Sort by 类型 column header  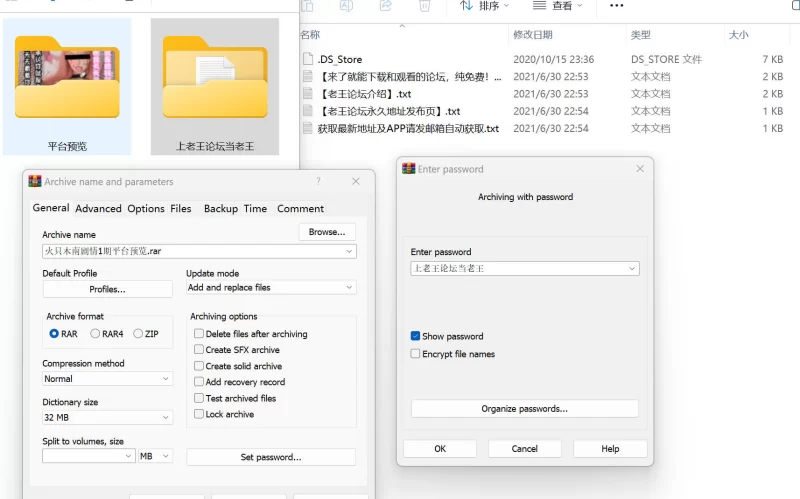point(640,35)
